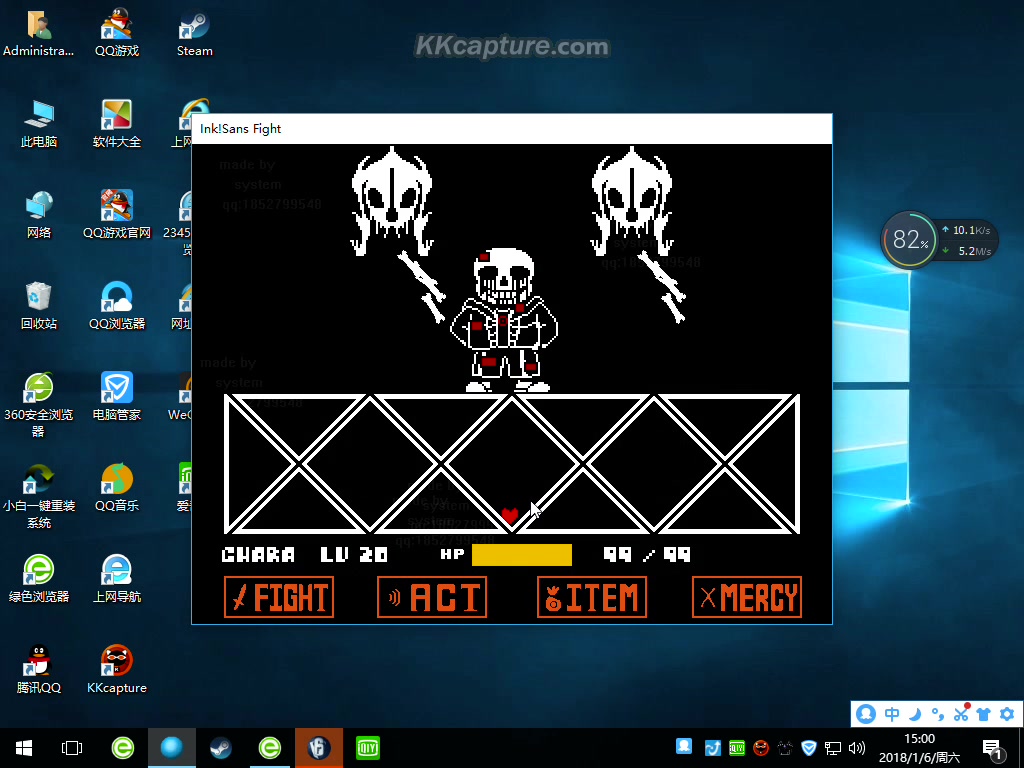Open 小白一键重装系统 desktop shortcut
Screen dimensions: 1024x768
[x=39, y=495]
